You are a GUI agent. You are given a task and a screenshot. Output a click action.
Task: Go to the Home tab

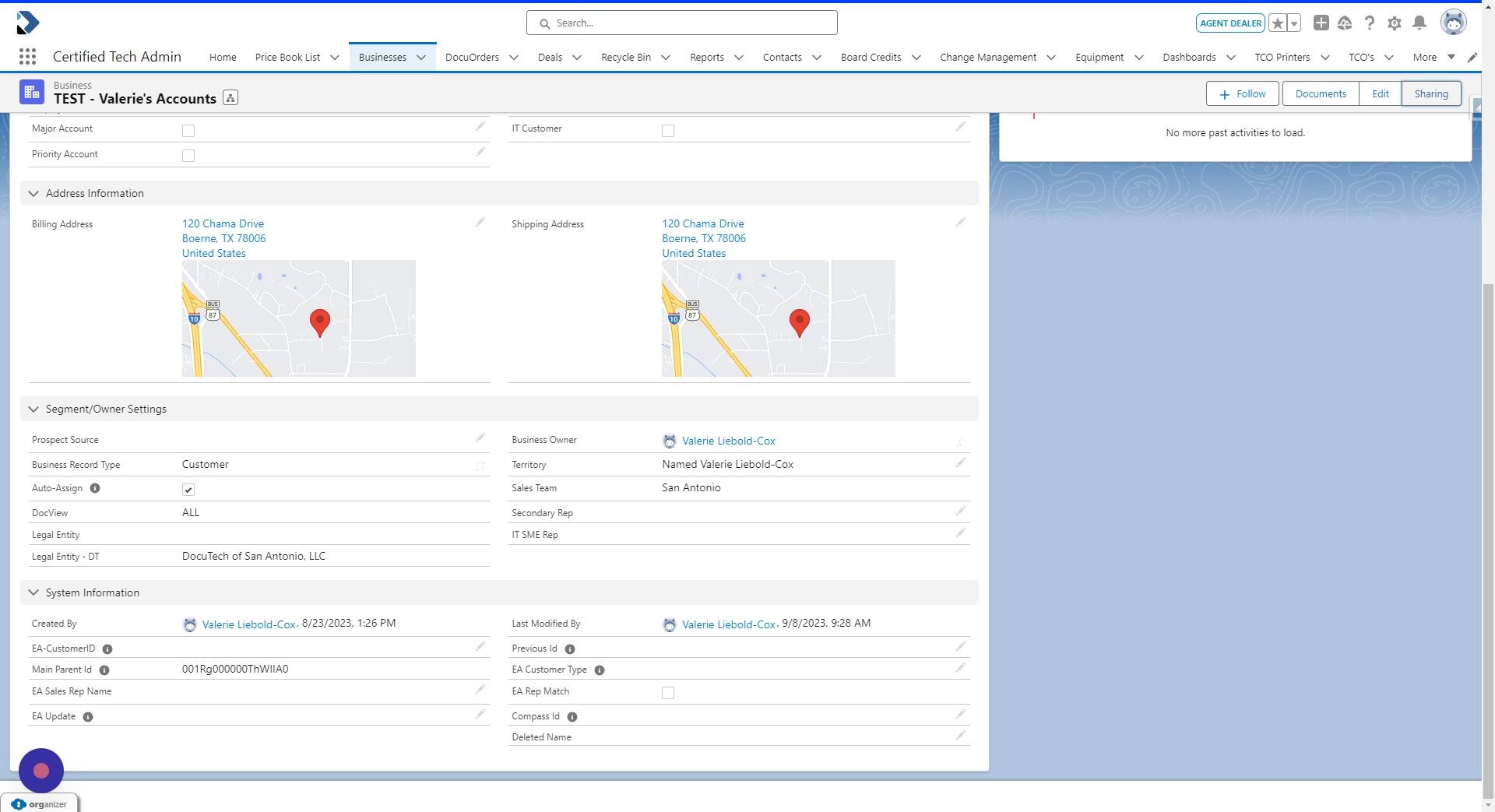tap(223, 57)
